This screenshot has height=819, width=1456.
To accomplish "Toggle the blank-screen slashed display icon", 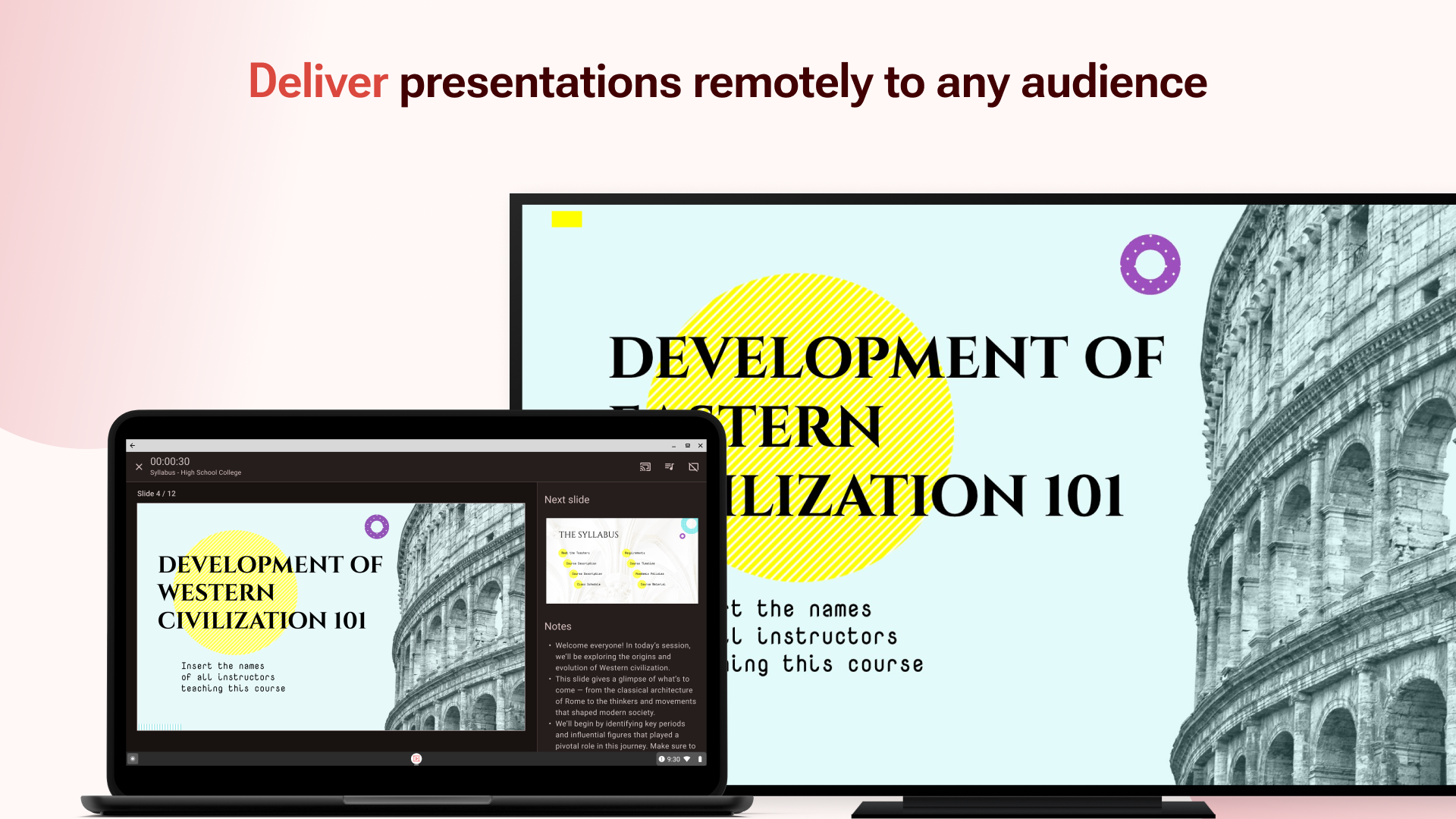I will point(693,467).
